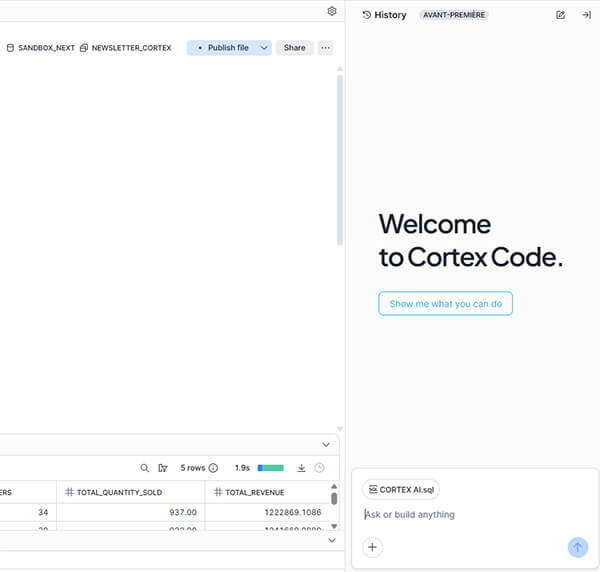Open the History clock icon
The width and height of the screenshot is (600, 572).
coord(367,15)
